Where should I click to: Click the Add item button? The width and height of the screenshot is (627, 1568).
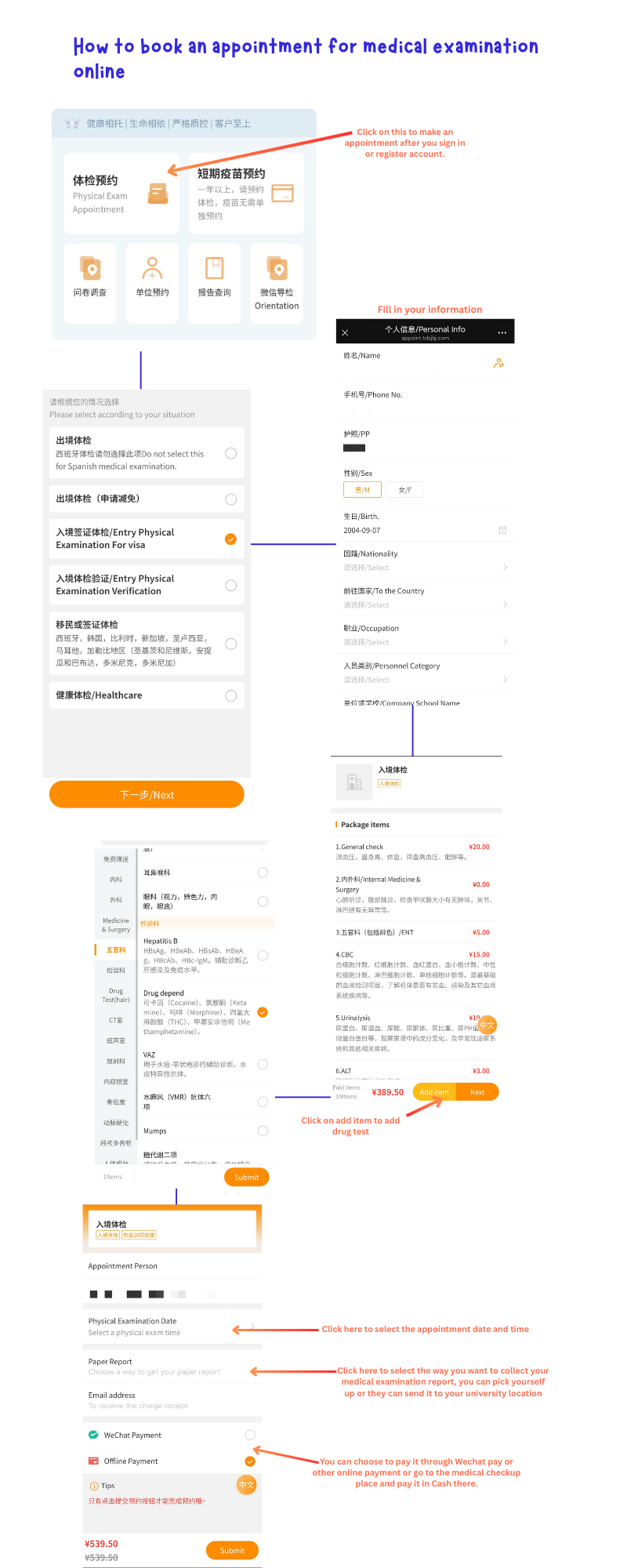[x=434, y=1092]
